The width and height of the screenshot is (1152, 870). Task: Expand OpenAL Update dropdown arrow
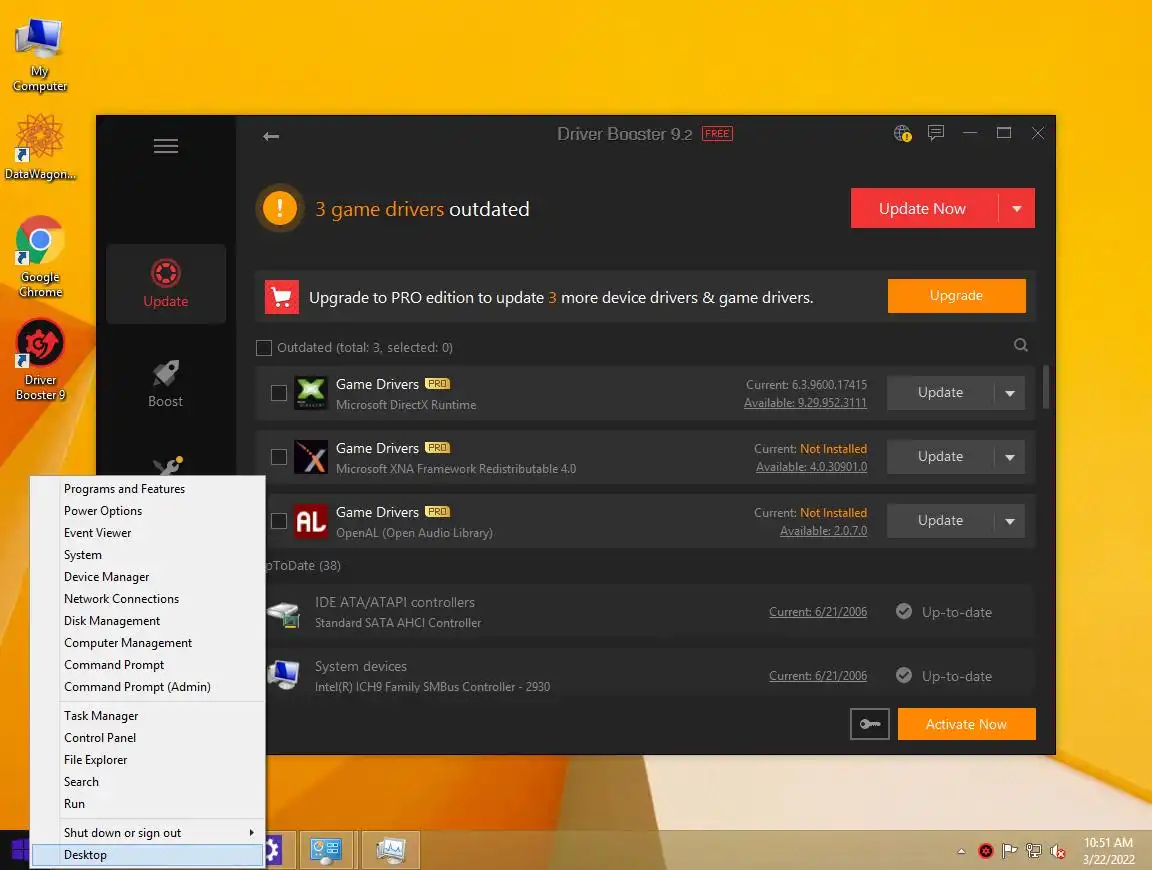(1010, 521)
